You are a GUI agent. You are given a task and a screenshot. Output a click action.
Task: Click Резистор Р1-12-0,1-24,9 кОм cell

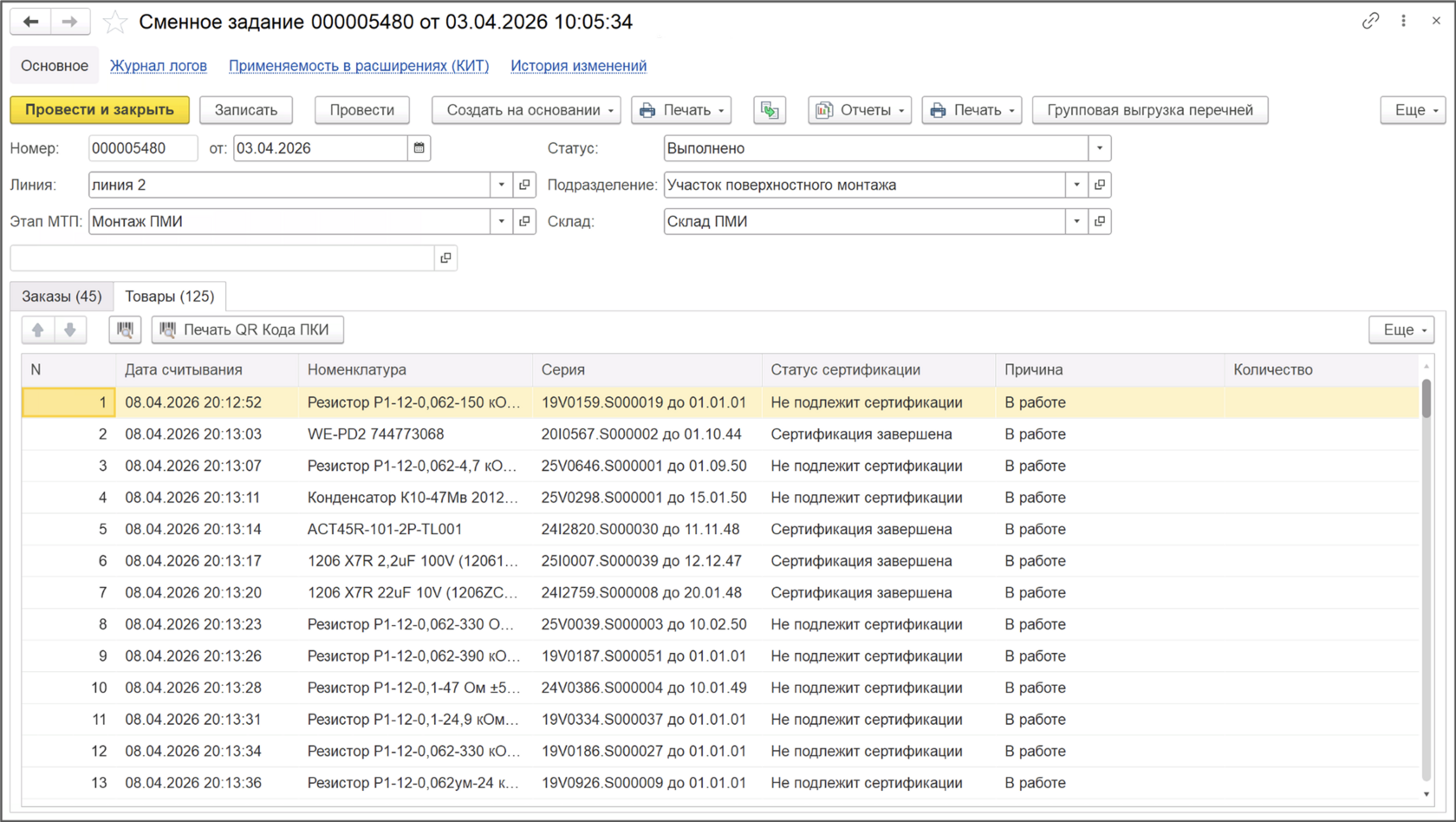tap(414, 720)
